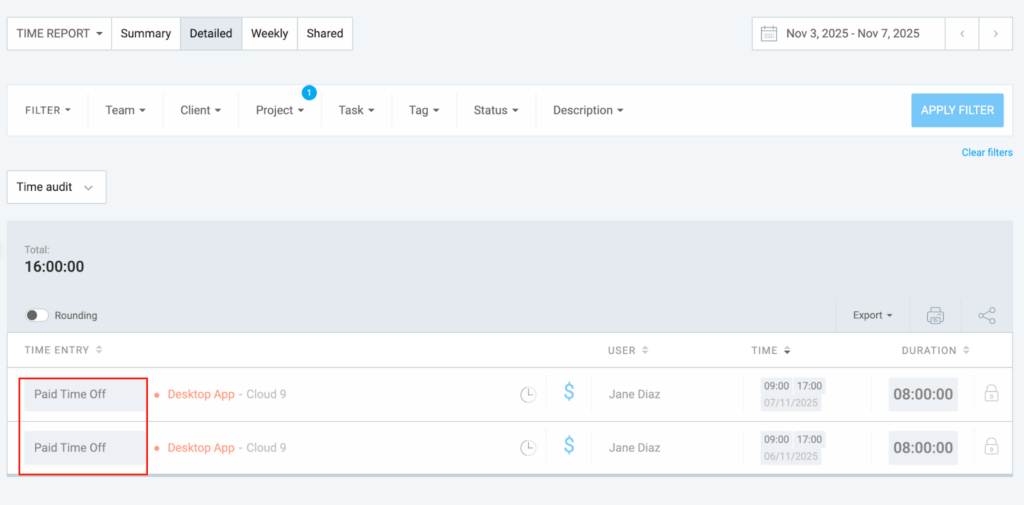Image resolution: width=1024 pixels, height=505 pixels.
Task: Go to the next date range arrow
Action: [x=995, y=33]
